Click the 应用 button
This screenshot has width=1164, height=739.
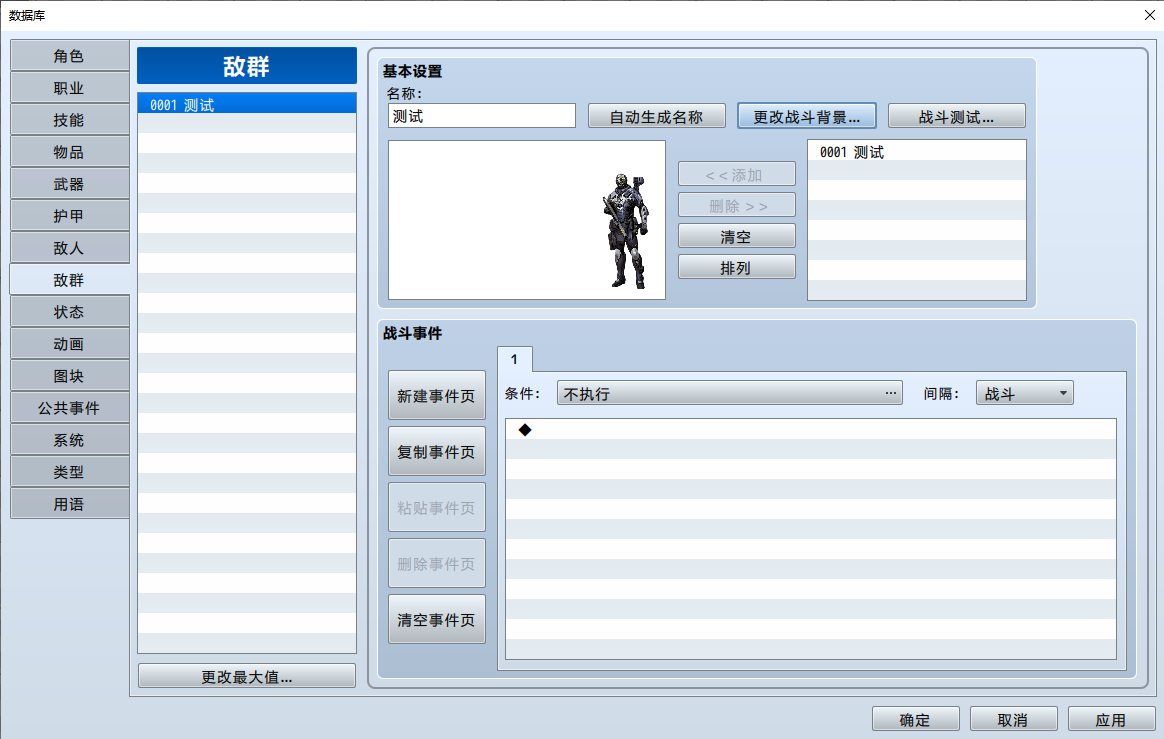tap(1111, 719)
